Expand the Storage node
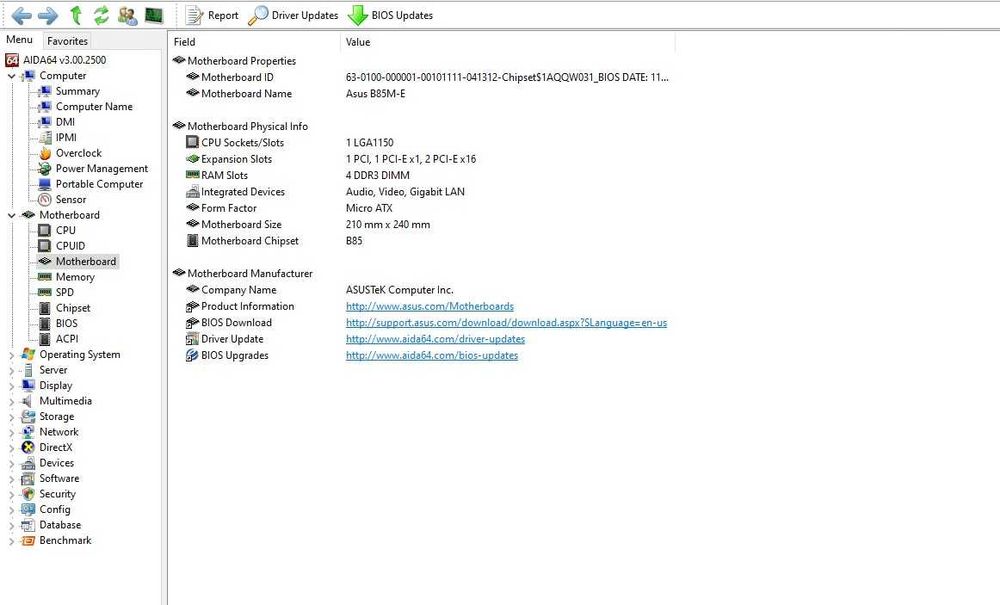 click(x=11, y=417)
